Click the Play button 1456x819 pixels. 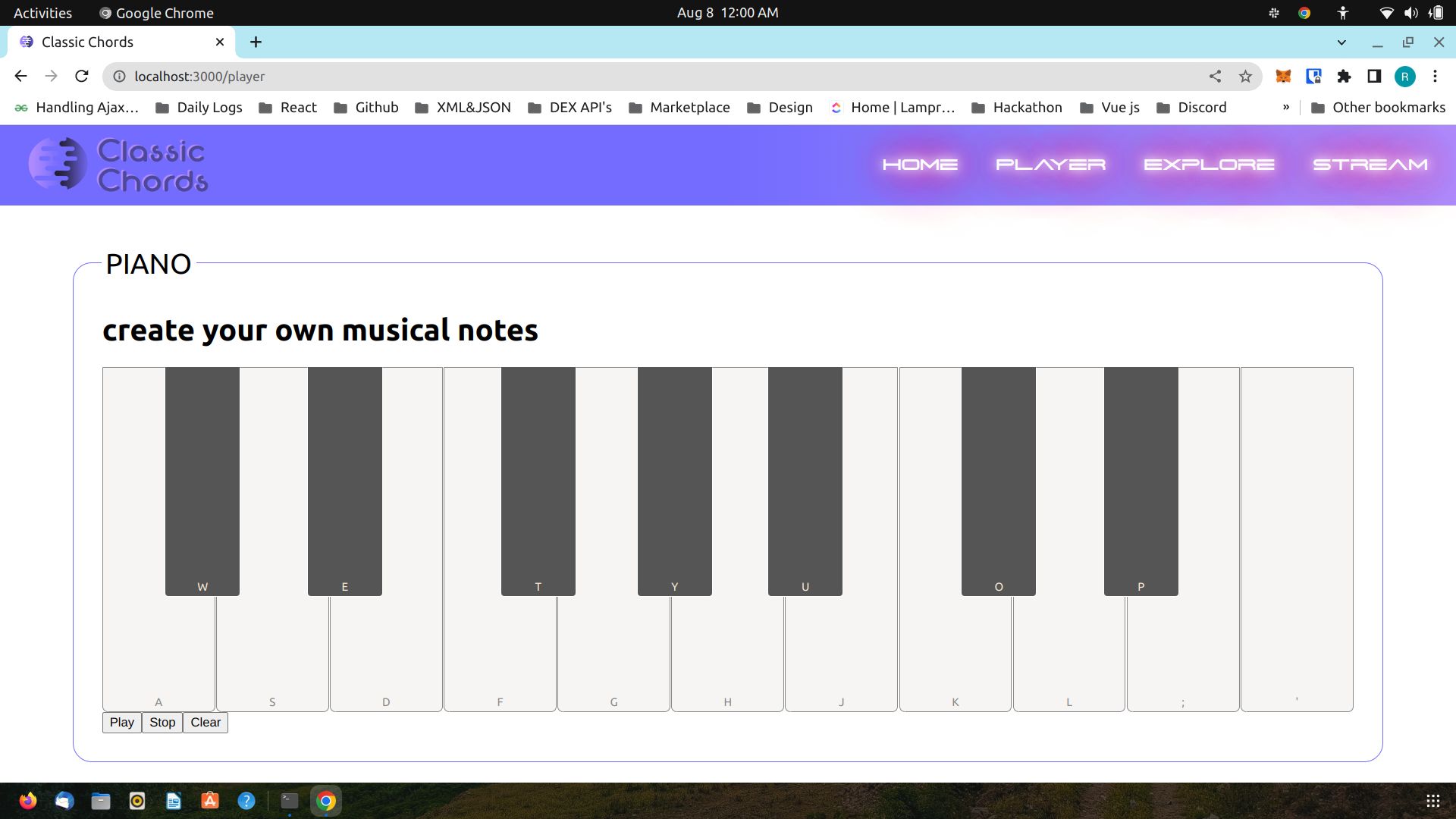click(121, 722)
